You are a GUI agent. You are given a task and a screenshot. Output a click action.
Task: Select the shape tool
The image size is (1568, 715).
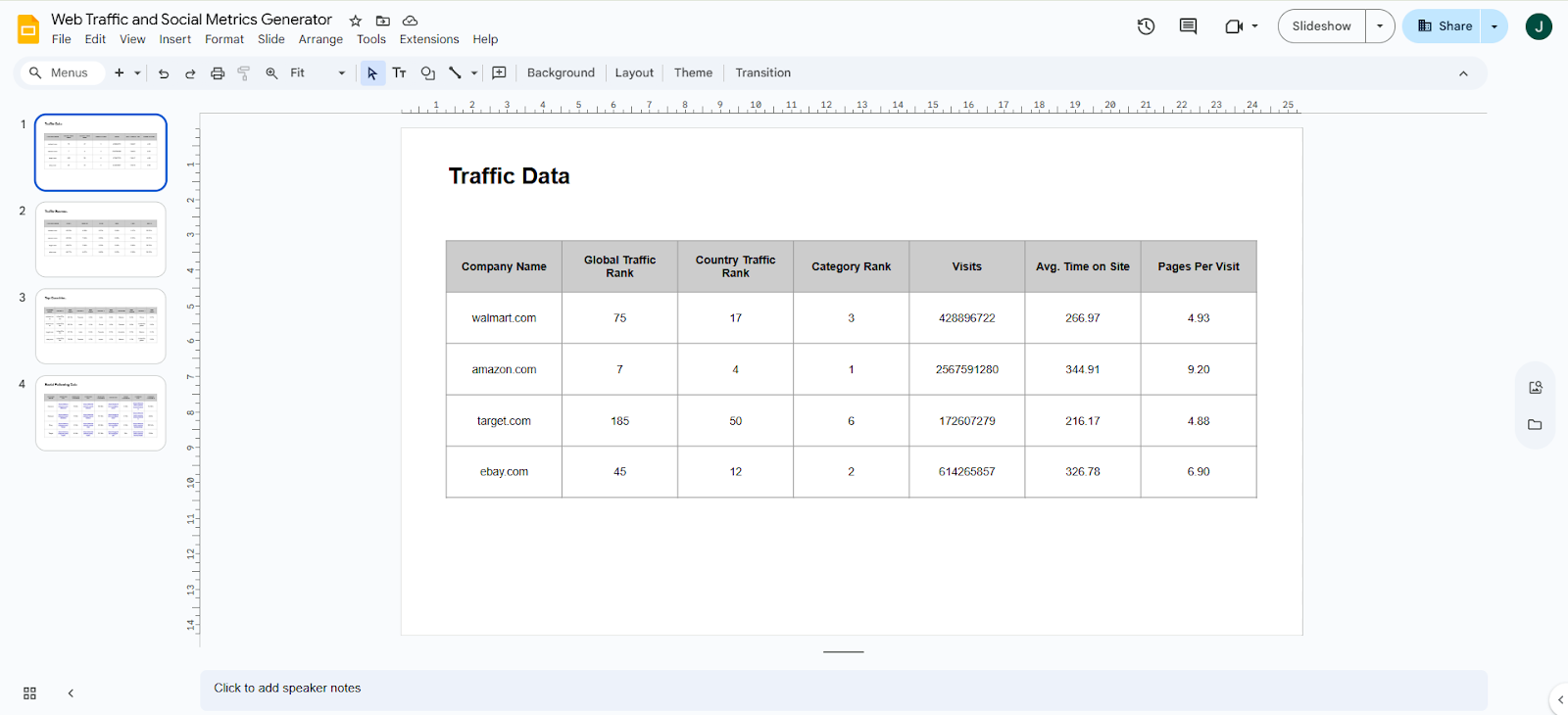pos(427,73)
